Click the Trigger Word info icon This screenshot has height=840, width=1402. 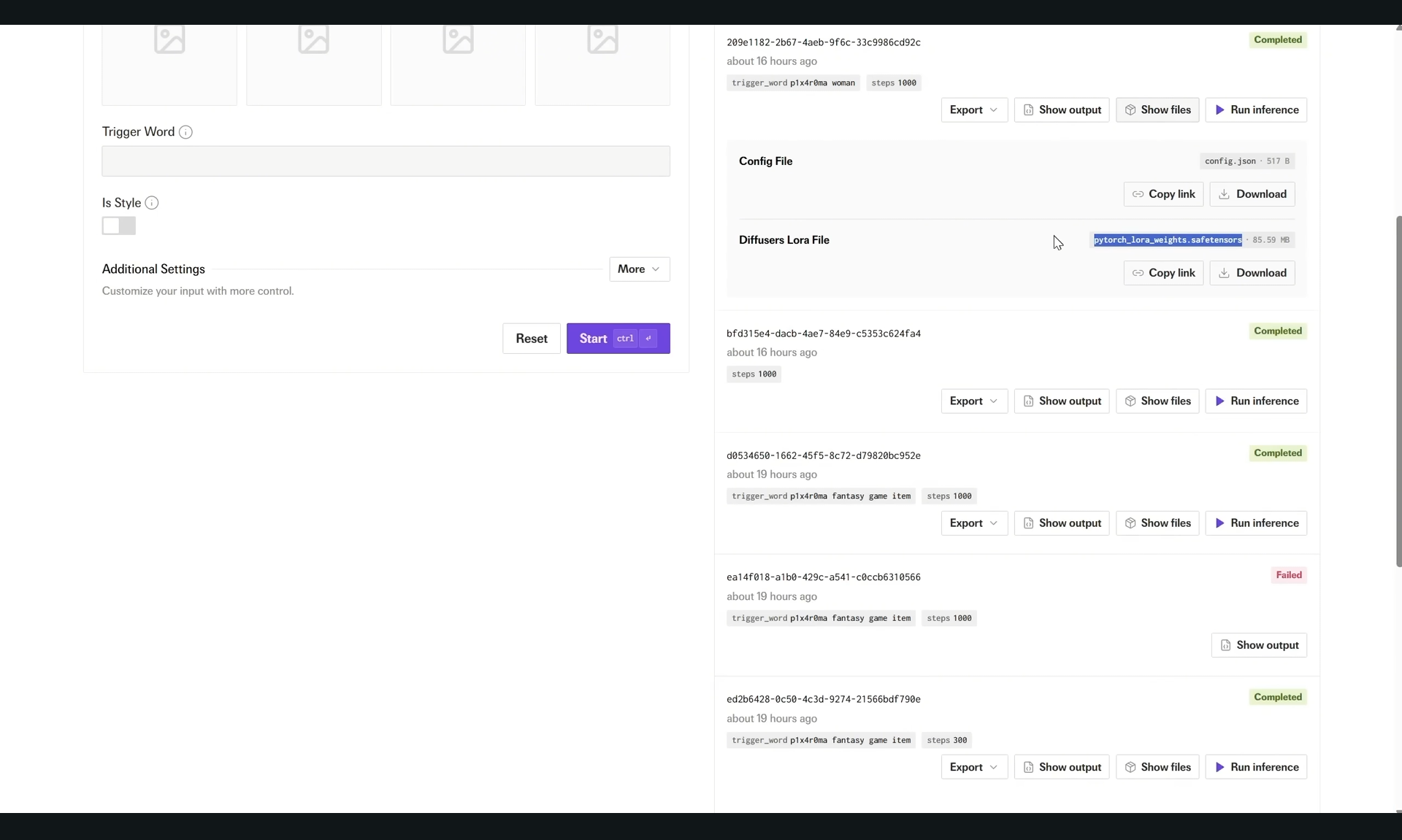click(185, 132)
